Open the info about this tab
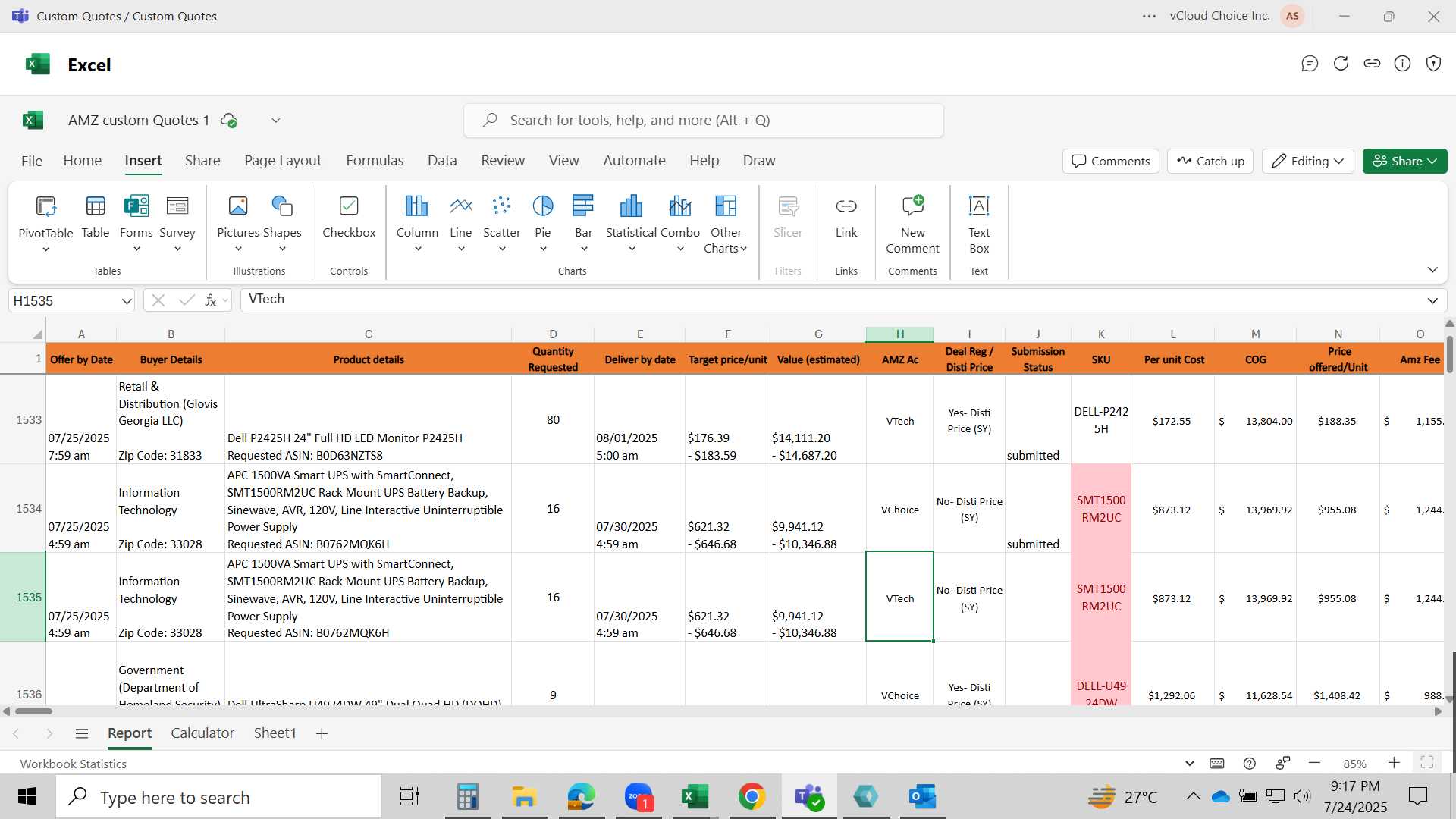1456x819 pixels. 1403,64
